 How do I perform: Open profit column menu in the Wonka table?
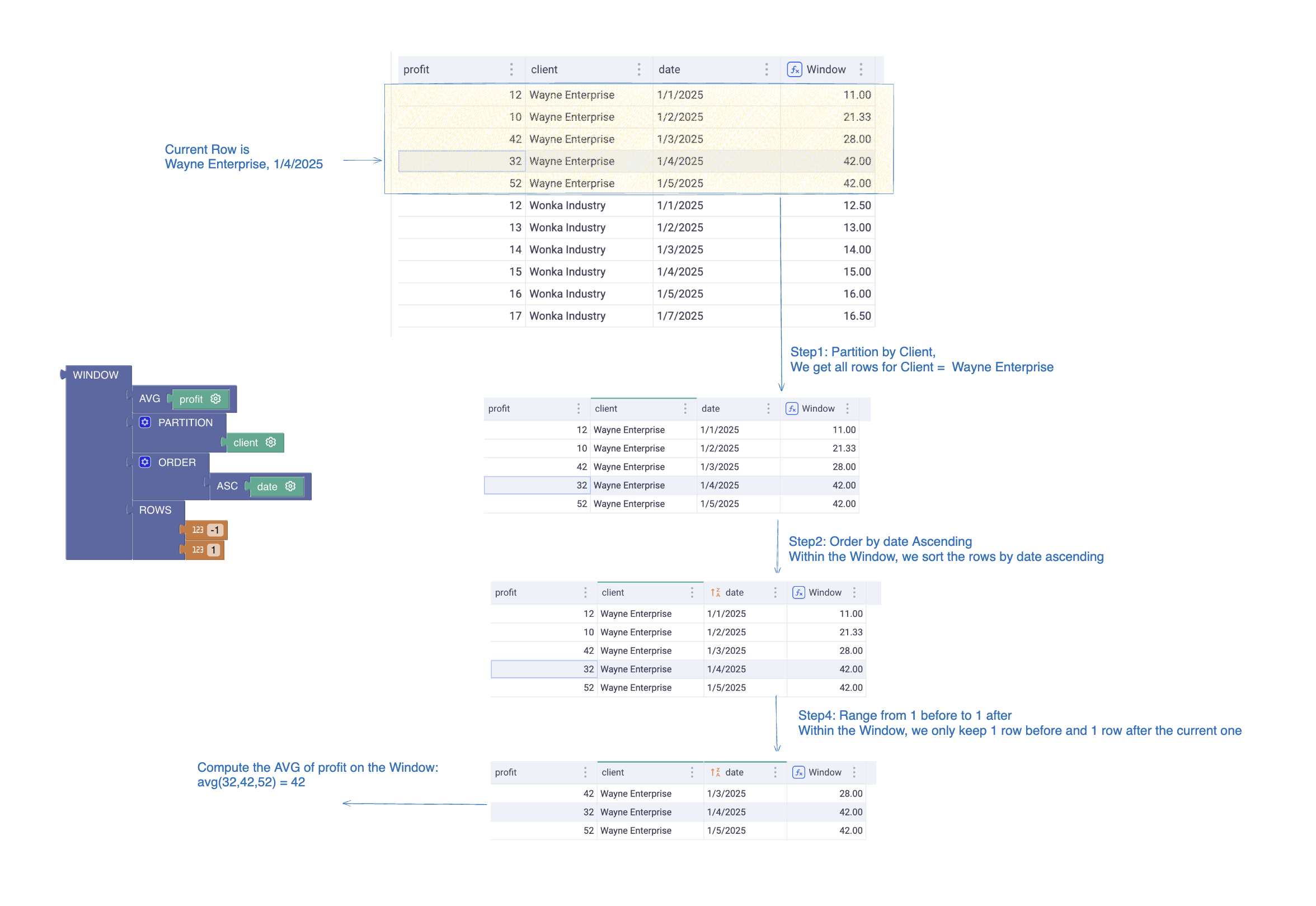coord(511,69)
